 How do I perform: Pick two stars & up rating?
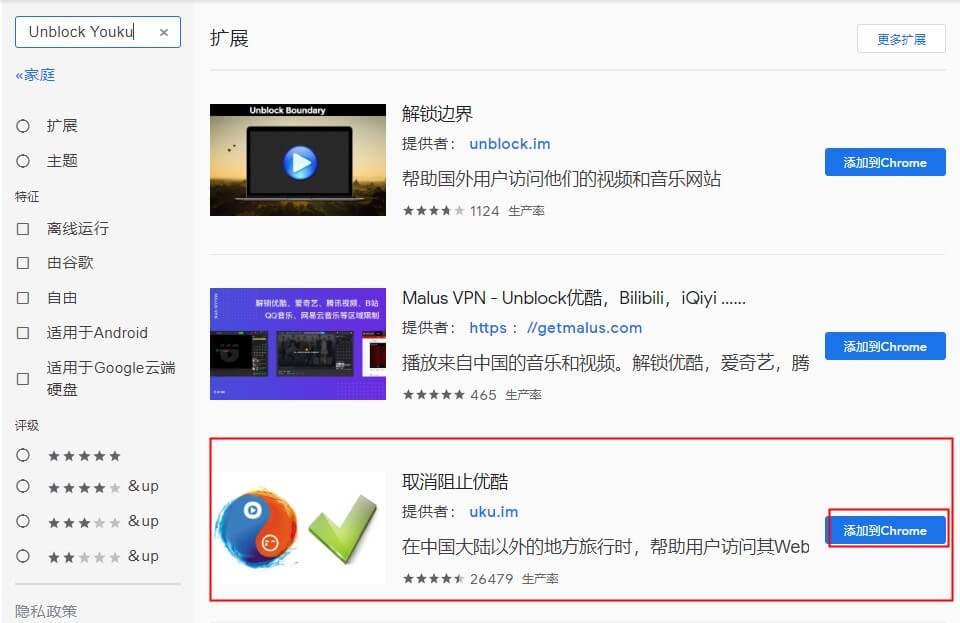[23, 556]
